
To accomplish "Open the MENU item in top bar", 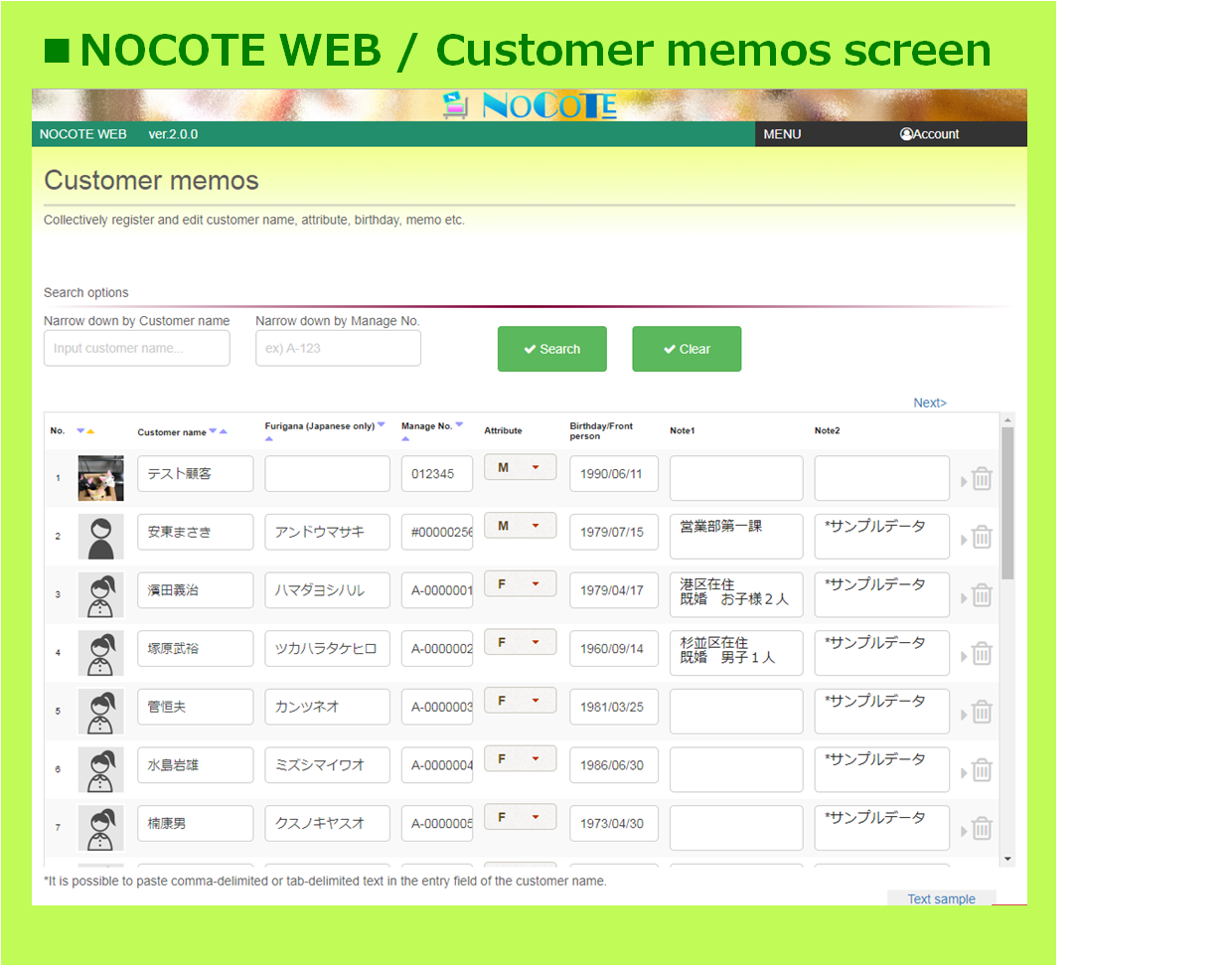I will point(782,134).
